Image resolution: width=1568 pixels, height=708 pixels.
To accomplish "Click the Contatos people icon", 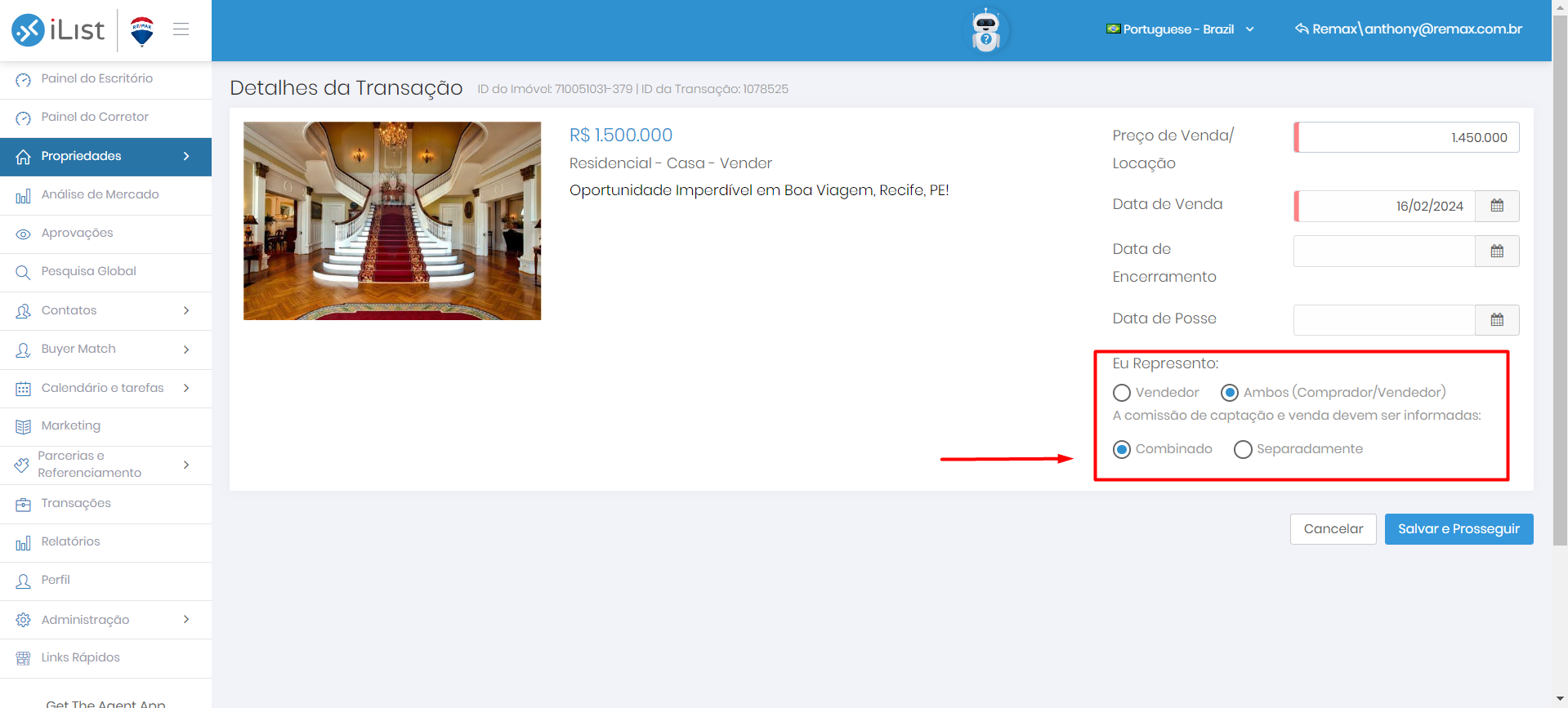I will (x=23, y=310).
